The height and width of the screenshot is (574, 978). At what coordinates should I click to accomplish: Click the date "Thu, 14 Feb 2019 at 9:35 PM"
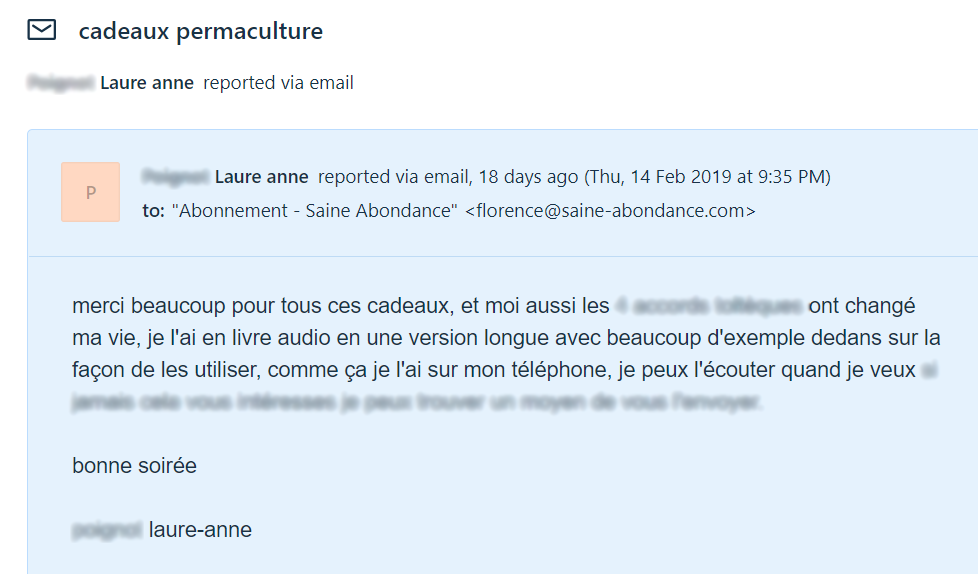(x=707, y=177)
